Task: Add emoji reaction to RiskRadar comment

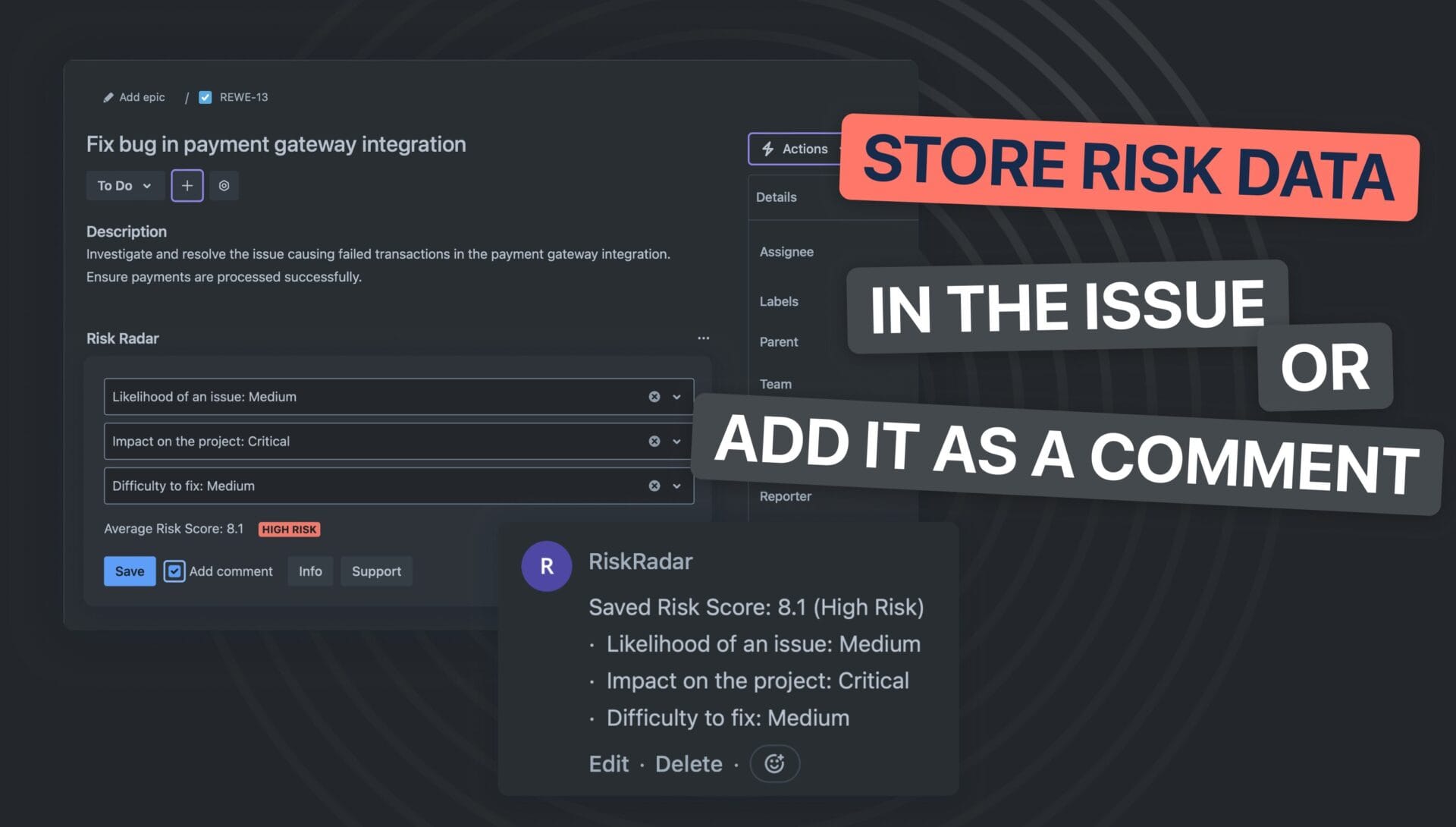Action: (x=773, y=763)
